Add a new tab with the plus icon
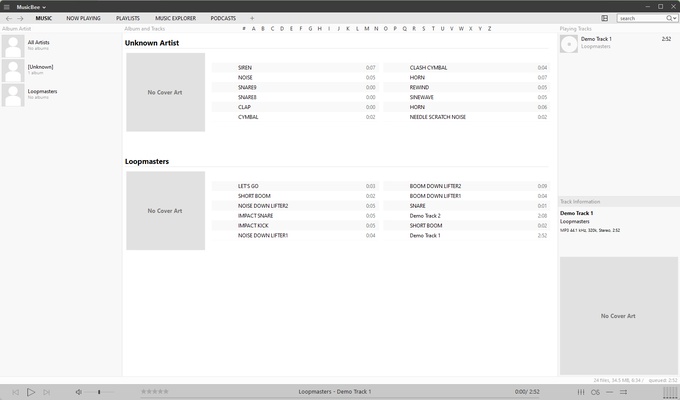The height and width of the screenshot is (400, 680). click(252, 18)
